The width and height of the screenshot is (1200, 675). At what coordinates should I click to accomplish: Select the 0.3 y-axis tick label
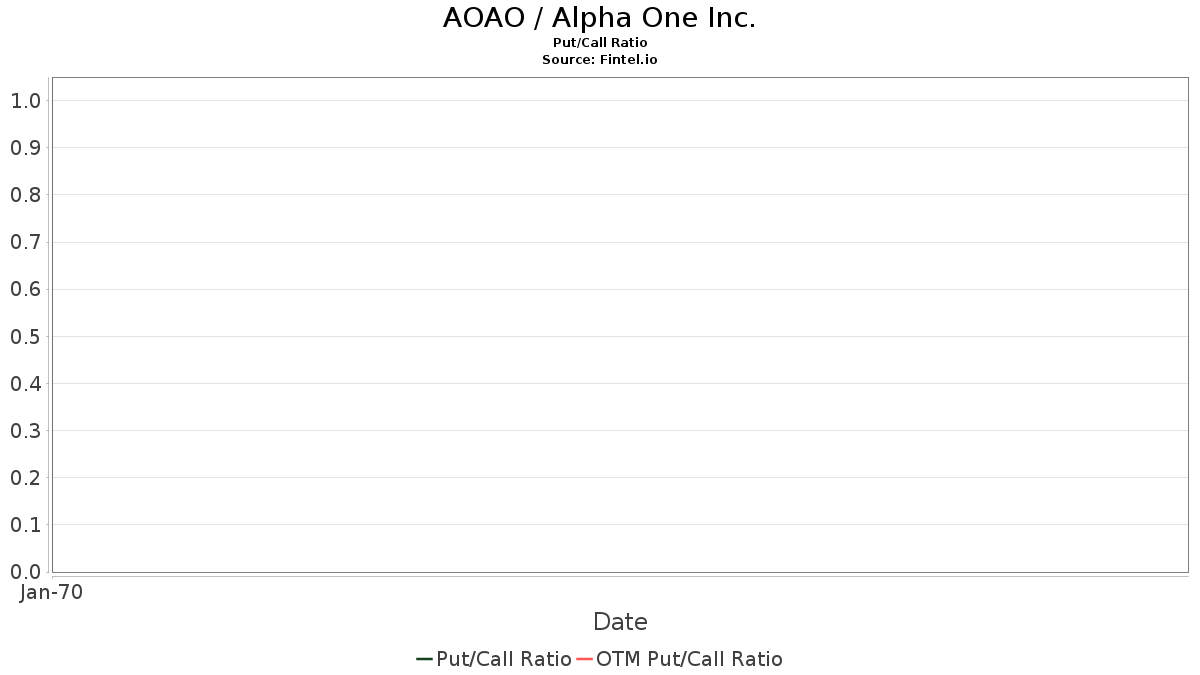(25, 431)
